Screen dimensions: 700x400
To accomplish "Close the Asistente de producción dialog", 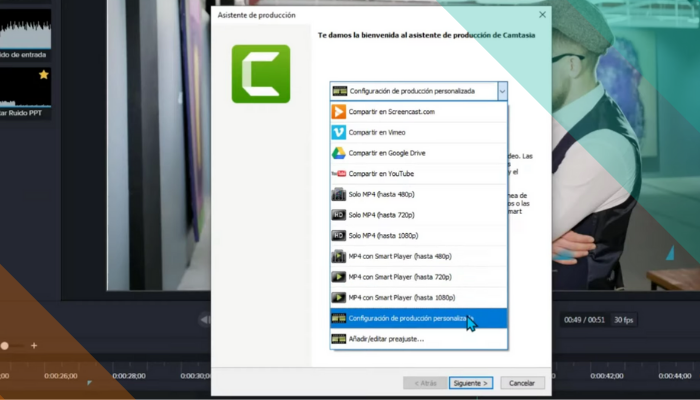I will 542,15.
